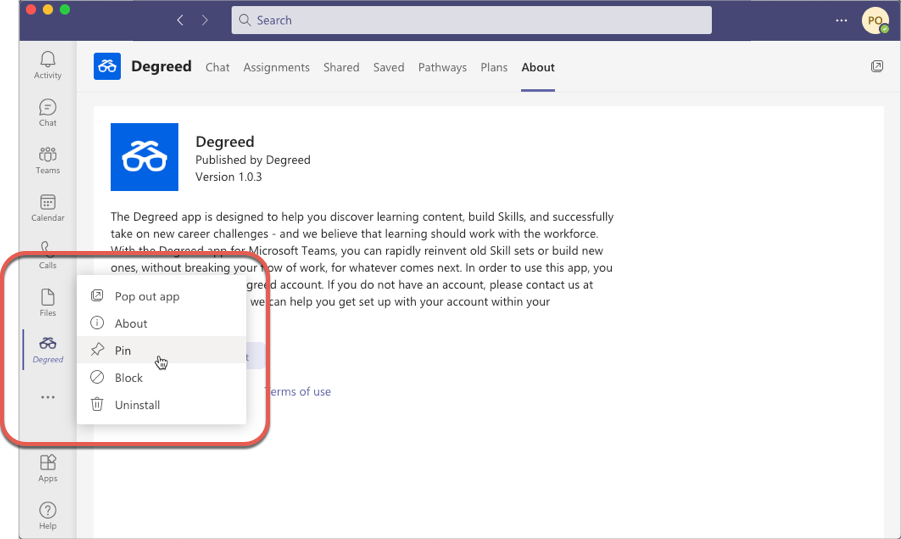Show more apps via sidebar ellipsis

pos(48,397)
